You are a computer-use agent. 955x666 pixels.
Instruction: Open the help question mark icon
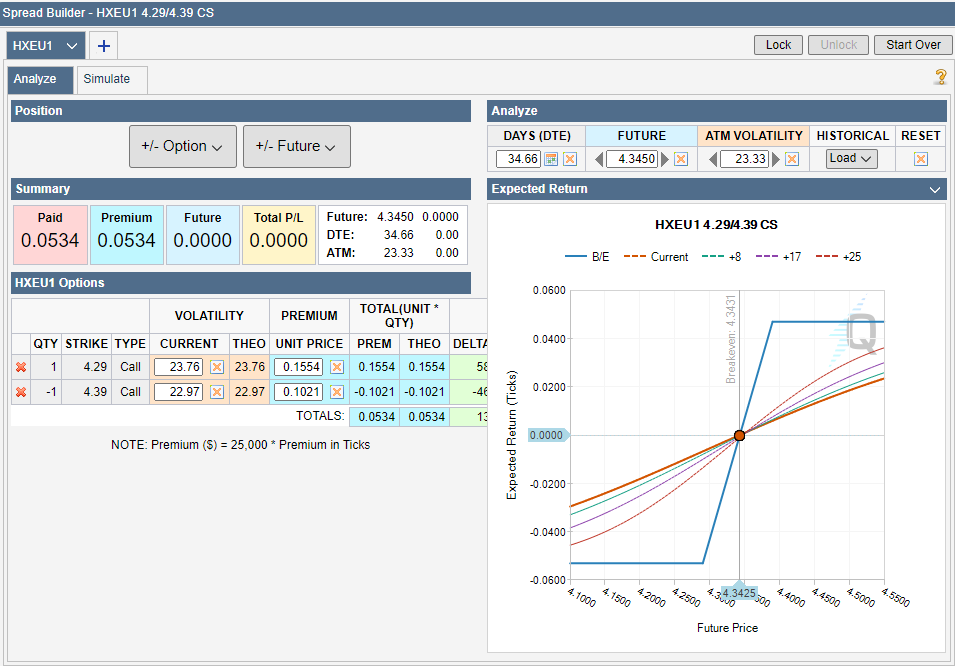point(940,77)
